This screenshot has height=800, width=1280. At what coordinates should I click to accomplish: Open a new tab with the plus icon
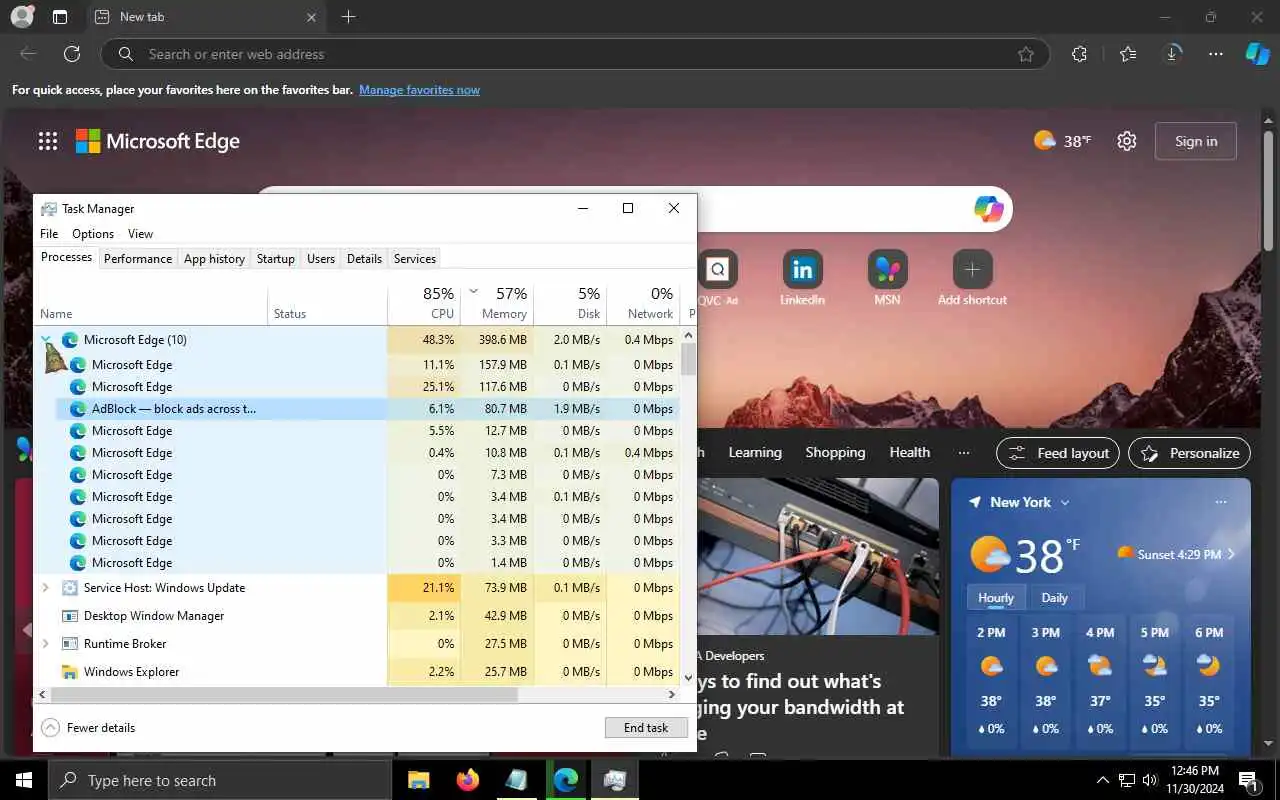click(348, 17)
